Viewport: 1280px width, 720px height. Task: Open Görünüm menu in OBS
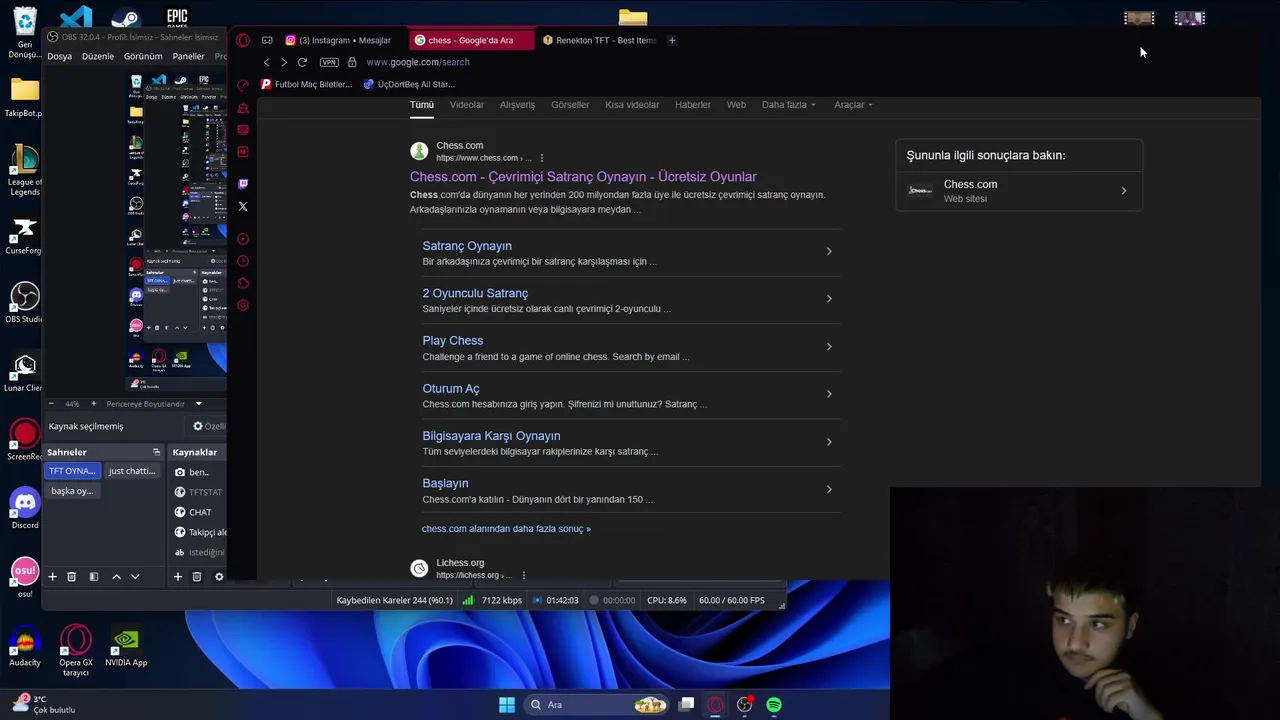[143, 56]
